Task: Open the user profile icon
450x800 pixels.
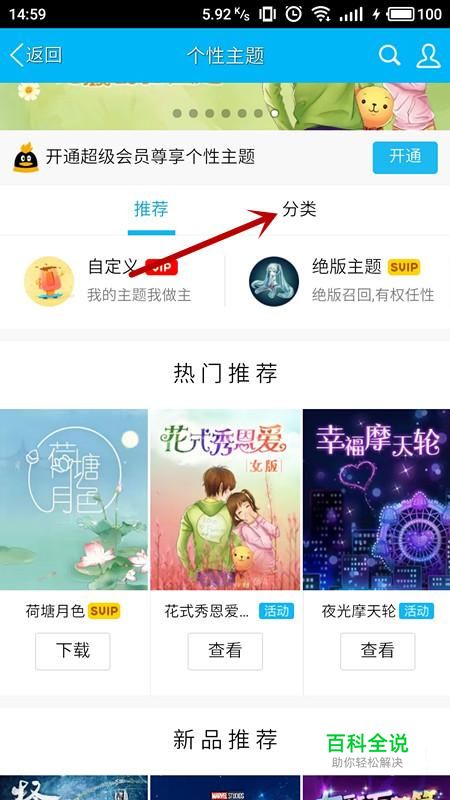Action: click(428, 56)
